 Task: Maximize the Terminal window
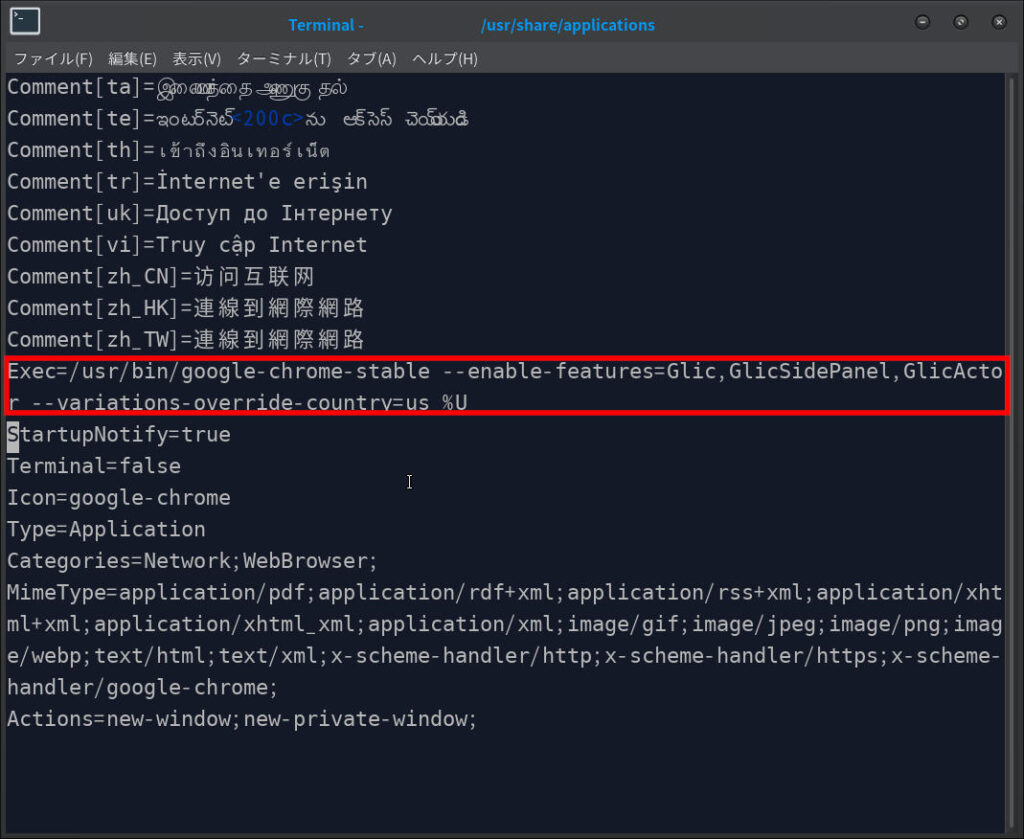[x=960, y=22]
